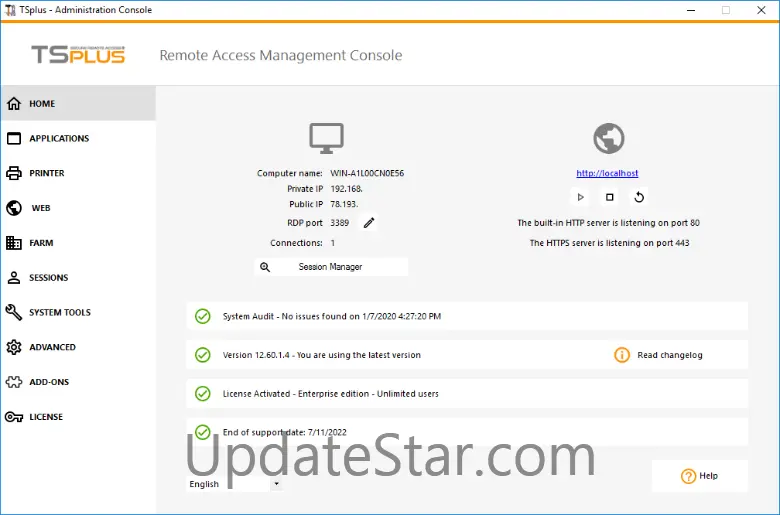Click the System Tools wrench icon
This screenshot has height=515, width=780.
pos(14,312)
